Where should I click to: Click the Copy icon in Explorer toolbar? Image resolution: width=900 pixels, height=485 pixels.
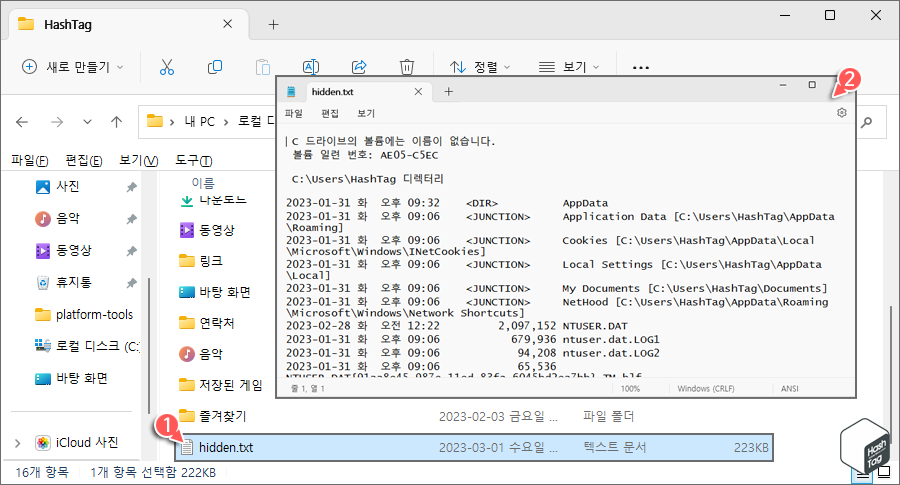[x=215, y=67]
